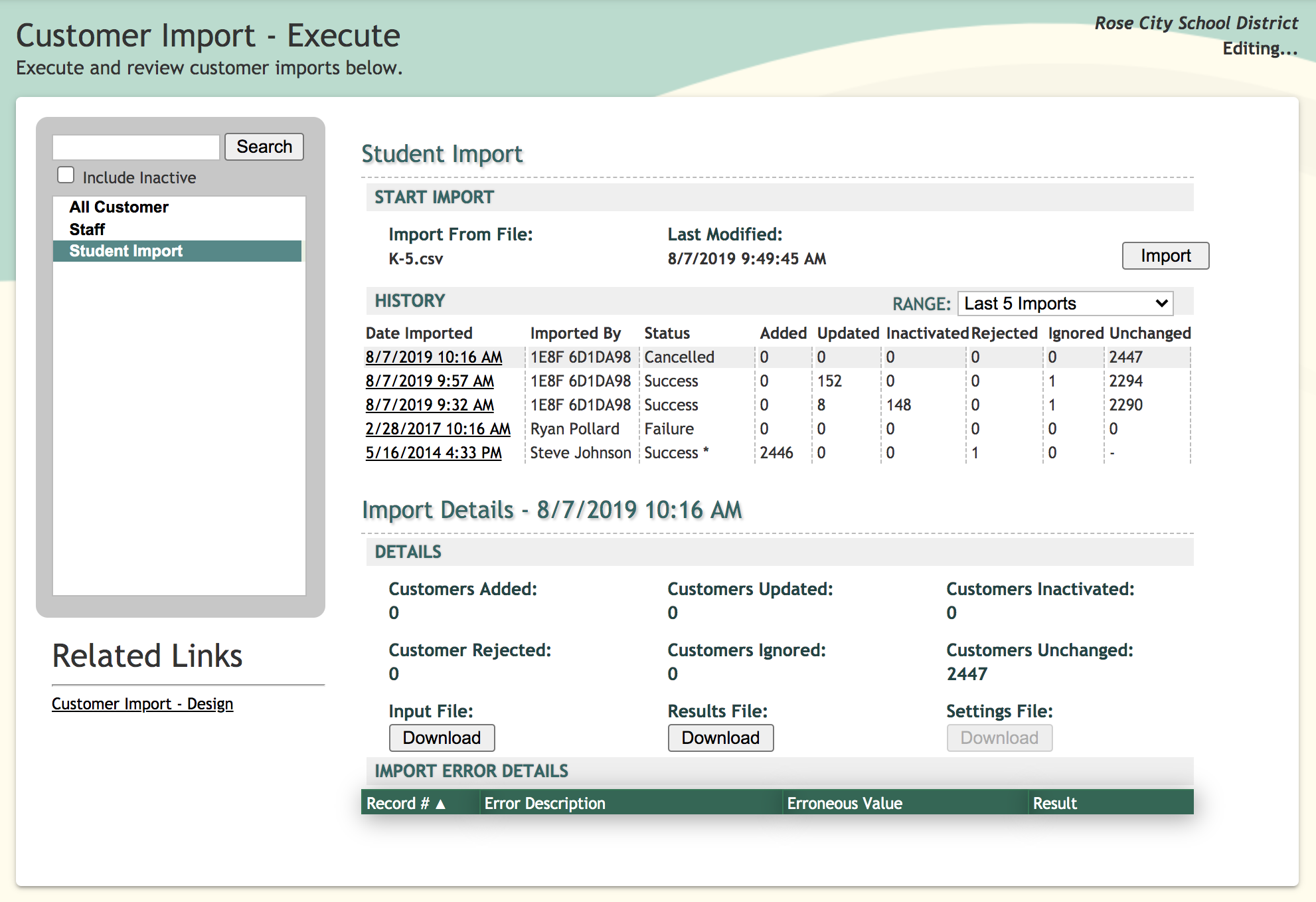
Task: Download the Results File
Action: coord(720,738)
